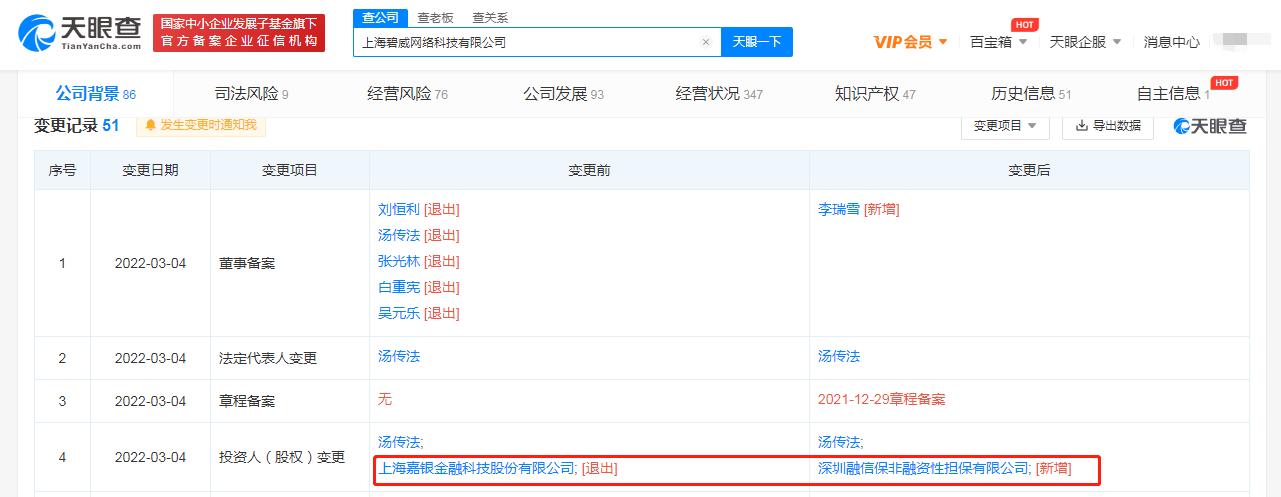Open the 天眼企服 dropdown menu
This screenshot has height=497, width=1281.
pyautogui.click(x=1085, y=42)
